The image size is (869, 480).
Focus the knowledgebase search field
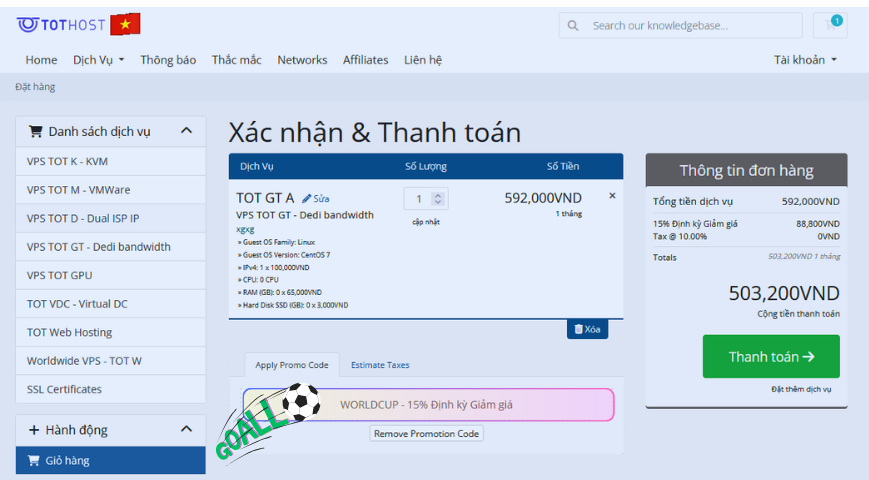(x=681, y=25)
